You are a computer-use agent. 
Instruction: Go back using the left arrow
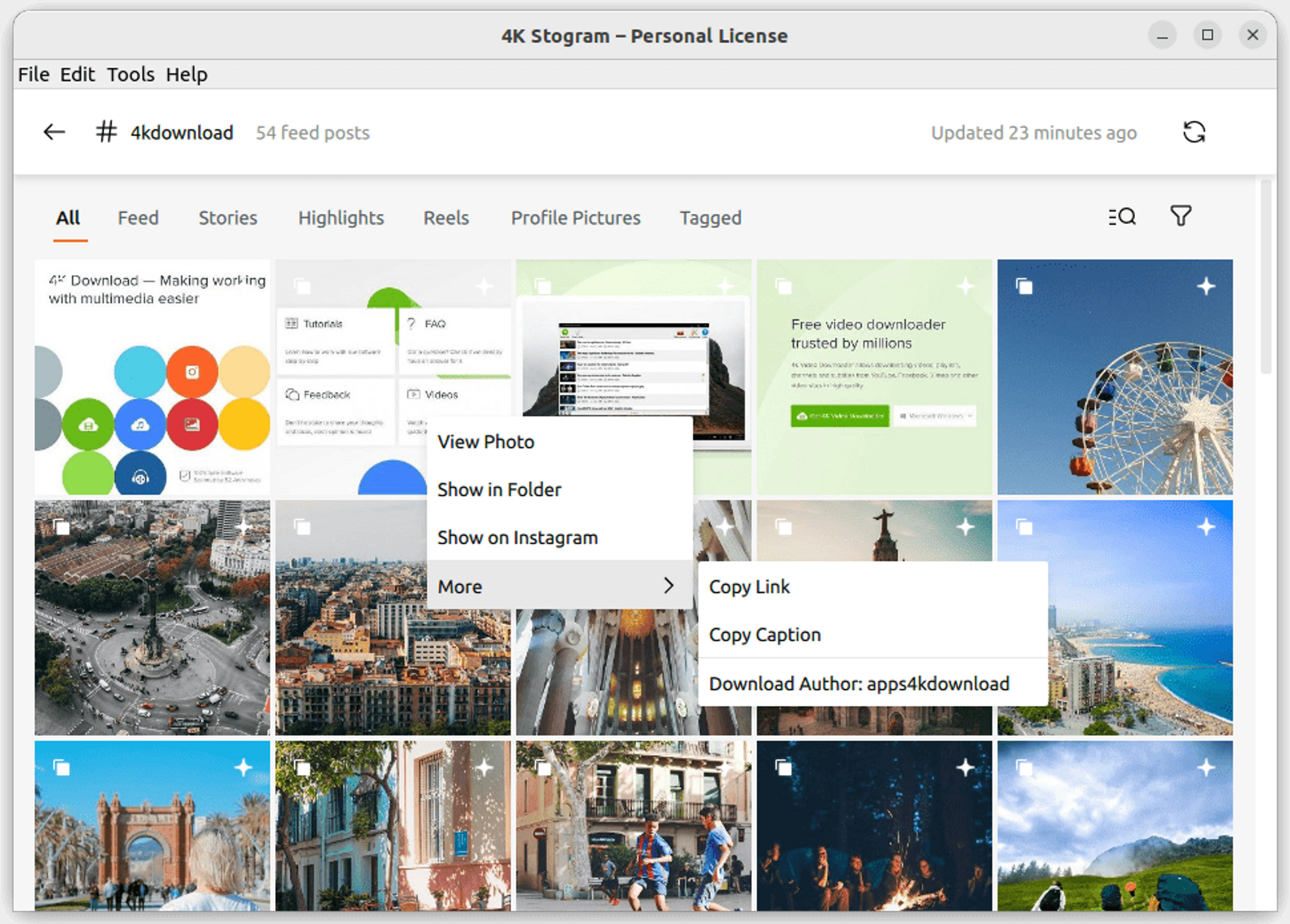point(54,132)
